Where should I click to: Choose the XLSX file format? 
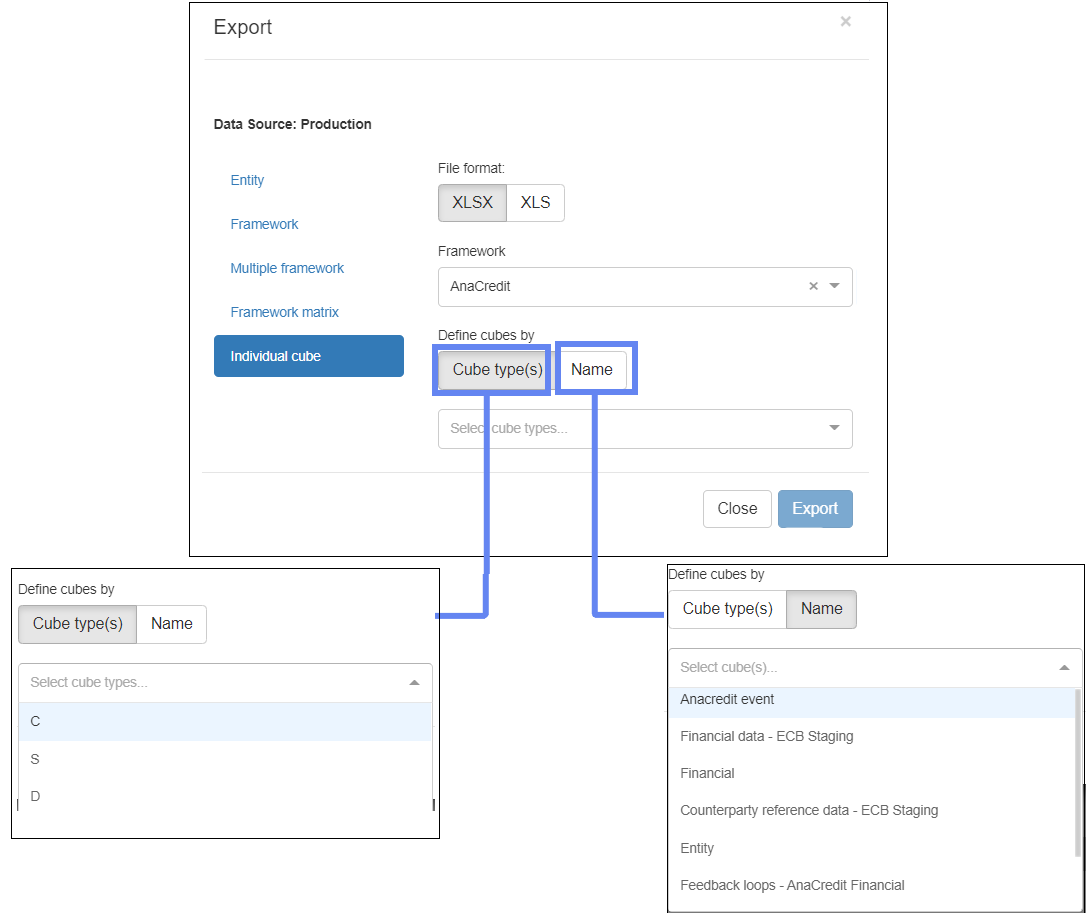click(x=472, y=202)
